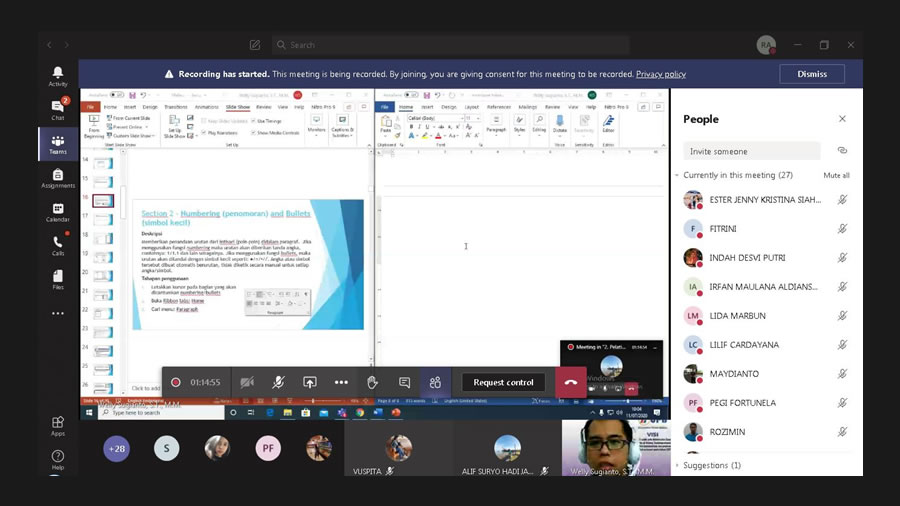Copy the meeting join link icon
This screenshot has width=900, height=506.
coord(842,151)
